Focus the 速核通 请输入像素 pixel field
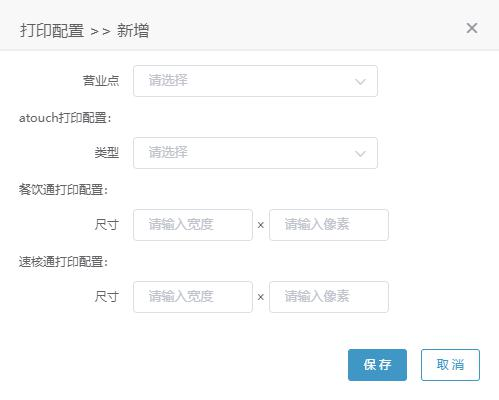Image resolution: width=499 pixels, height=400 pixels. pyautogui.click(x=329, y=297)
